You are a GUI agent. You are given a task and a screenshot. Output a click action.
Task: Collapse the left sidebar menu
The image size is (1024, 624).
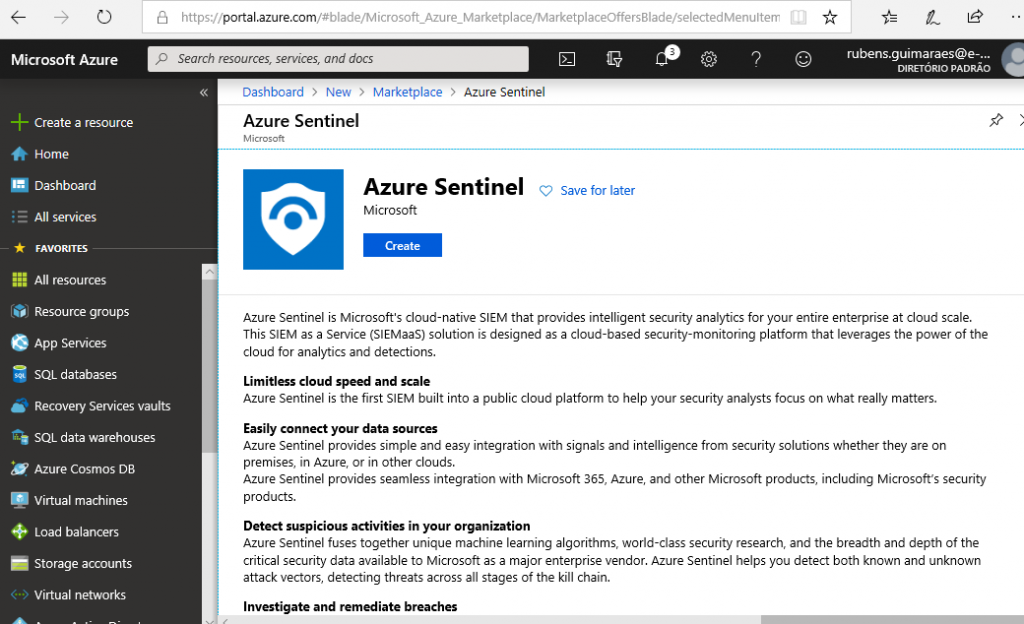(x=204, y=92)
